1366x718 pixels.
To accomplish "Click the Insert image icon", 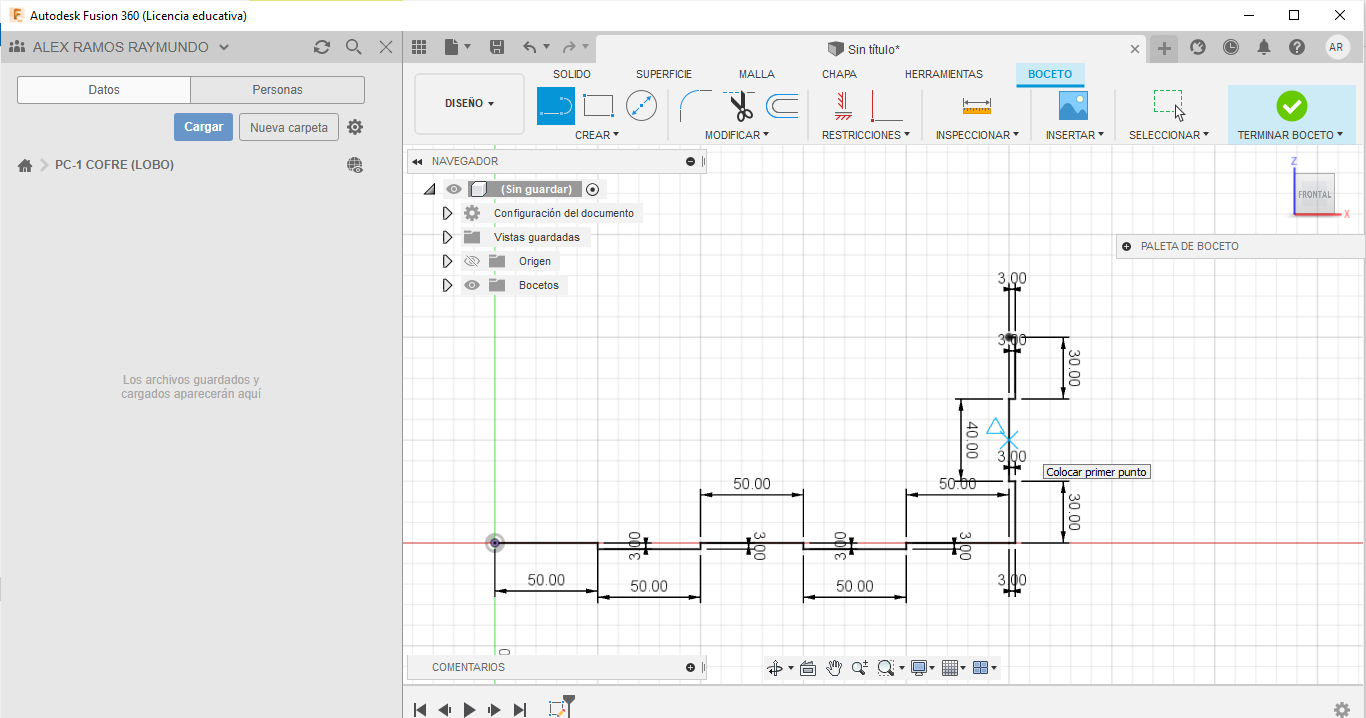I will [x=1073, y=105].
